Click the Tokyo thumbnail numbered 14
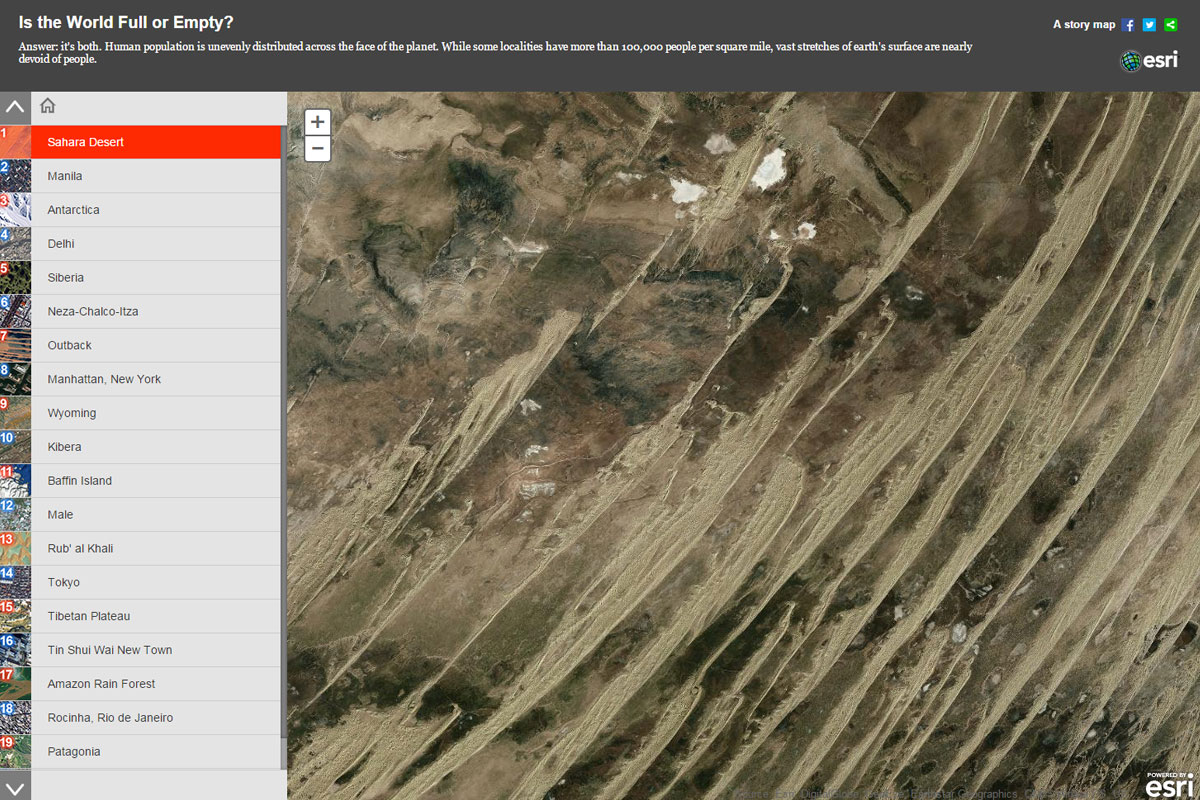The image size is (1200, 800). pos(15,582)
